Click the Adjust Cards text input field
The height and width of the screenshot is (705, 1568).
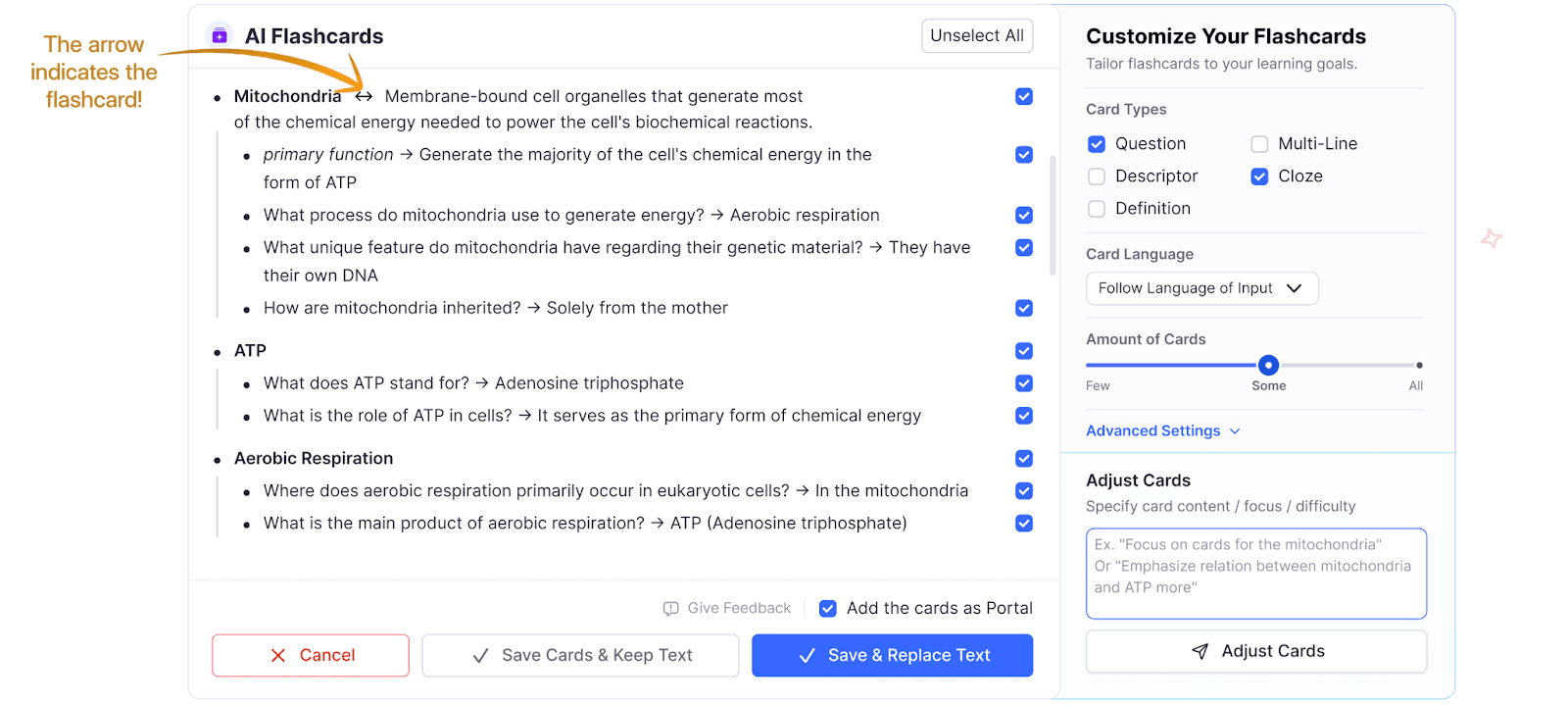[1255, 574]
